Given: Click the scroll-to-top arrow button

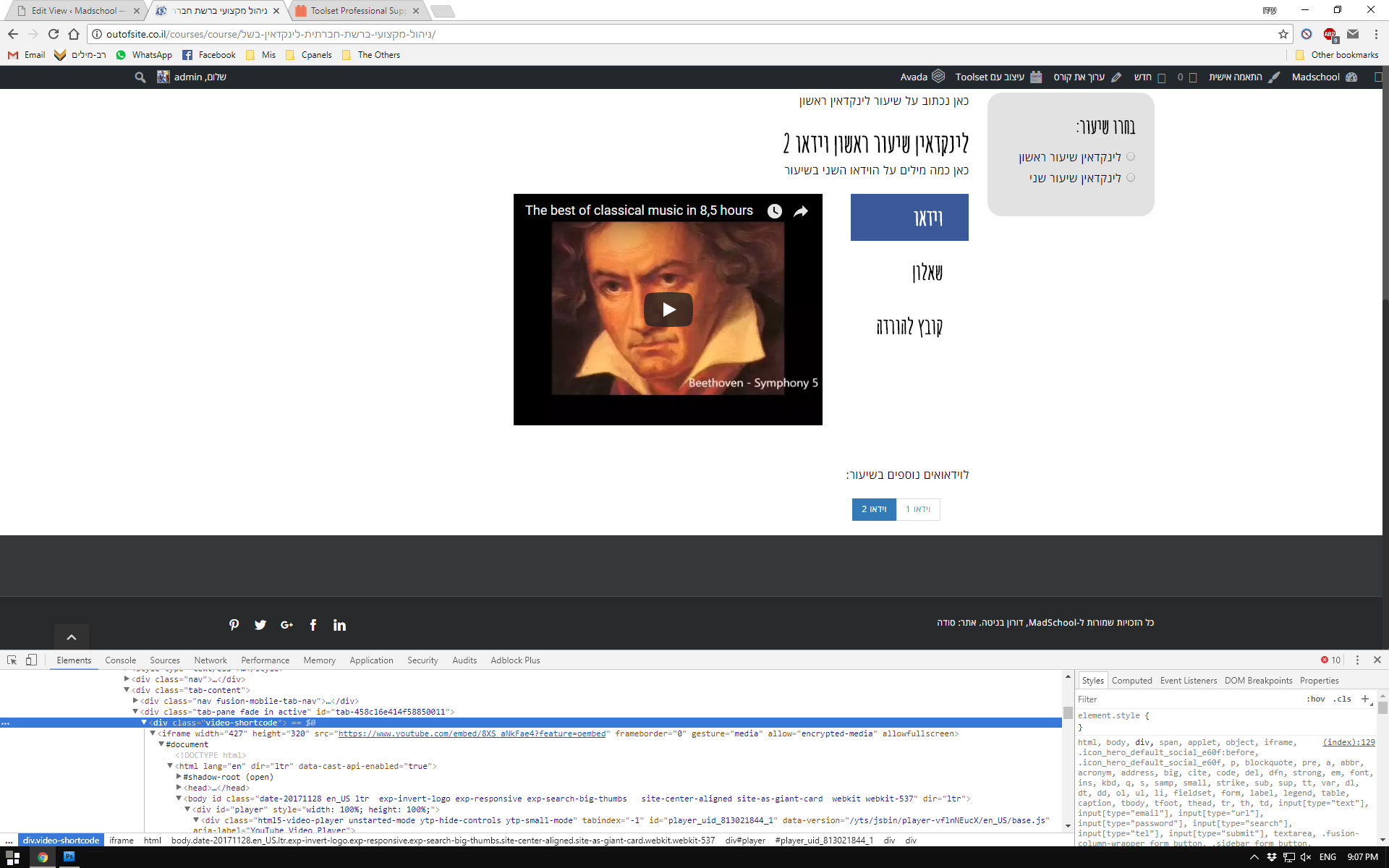Looking at the screenshot, I should [x=72, y=637].
